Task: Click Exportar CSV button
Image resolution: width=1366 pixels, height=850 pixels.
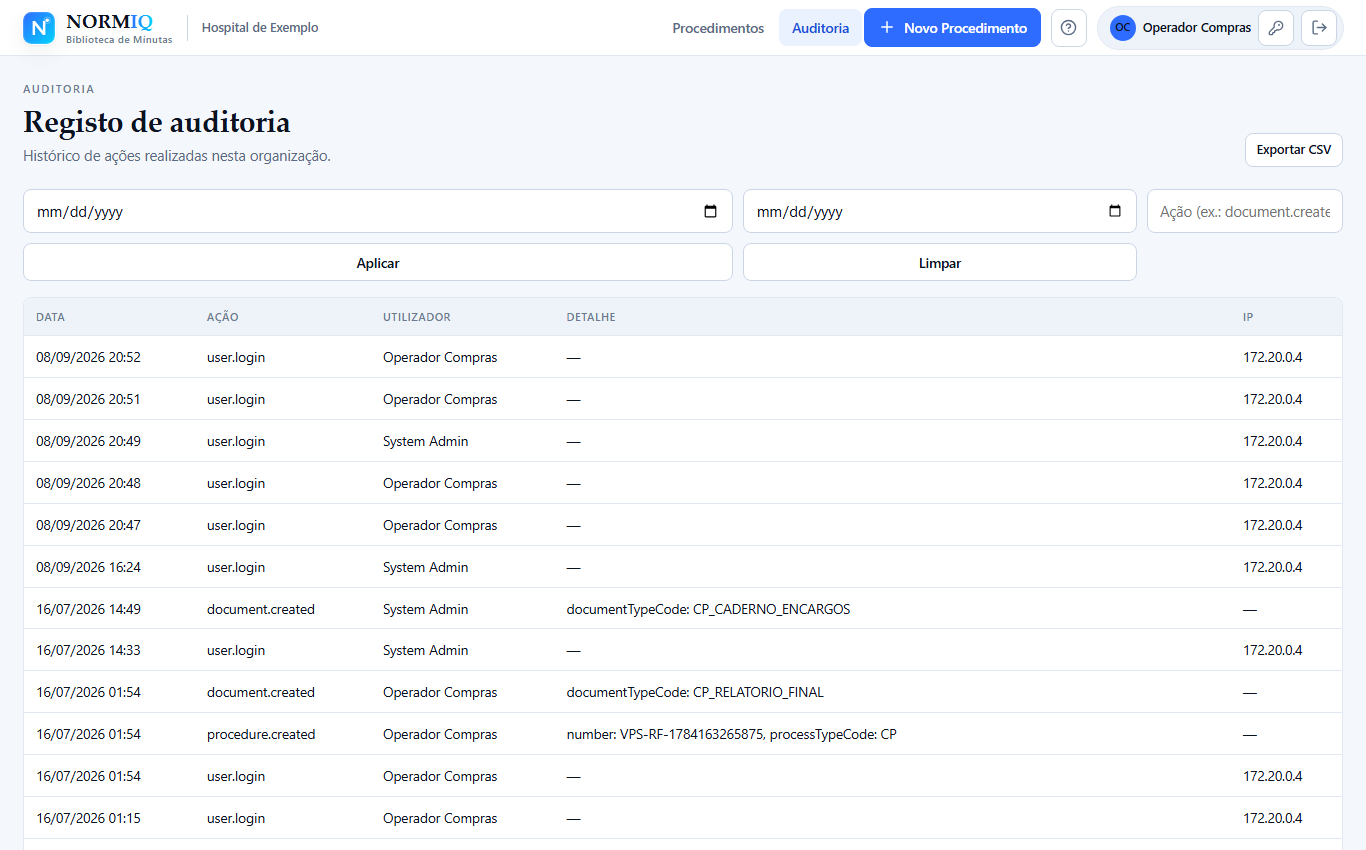Action: click(x=1294, y=150)
